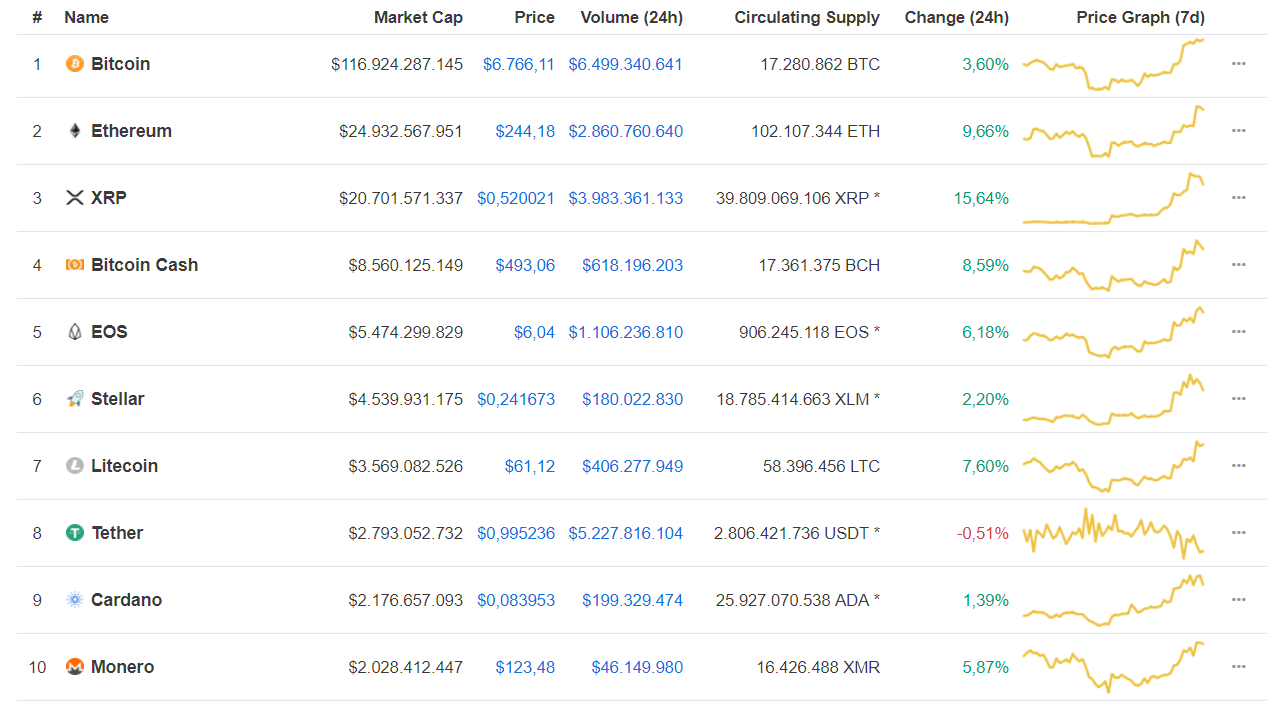Image resolution: width=1284 pixels, height=706 pixels.
Task: Open the Bitcoin Cash name link
Action: [144, 265]
